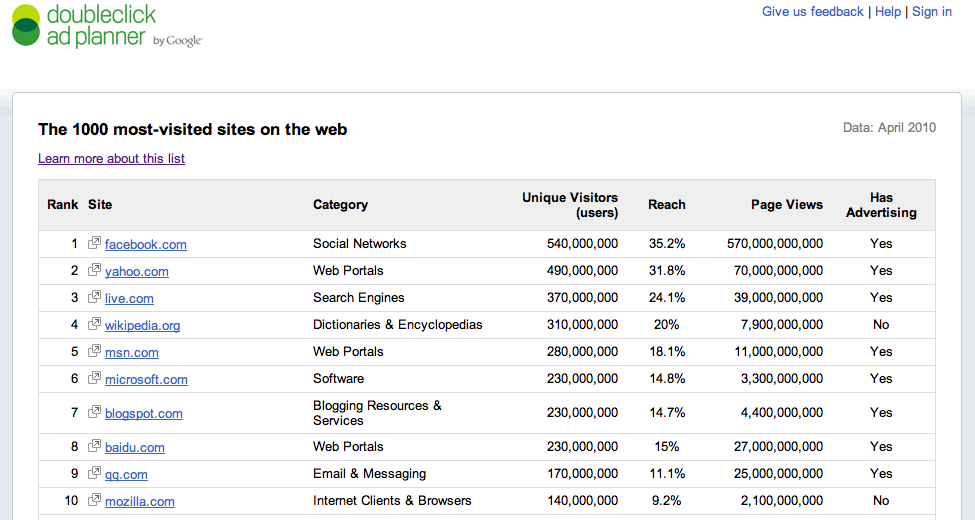This screenshot has height=520, width=975.
Task: Click the Unique Visitors (users) column header
Action: coord(570,205)
